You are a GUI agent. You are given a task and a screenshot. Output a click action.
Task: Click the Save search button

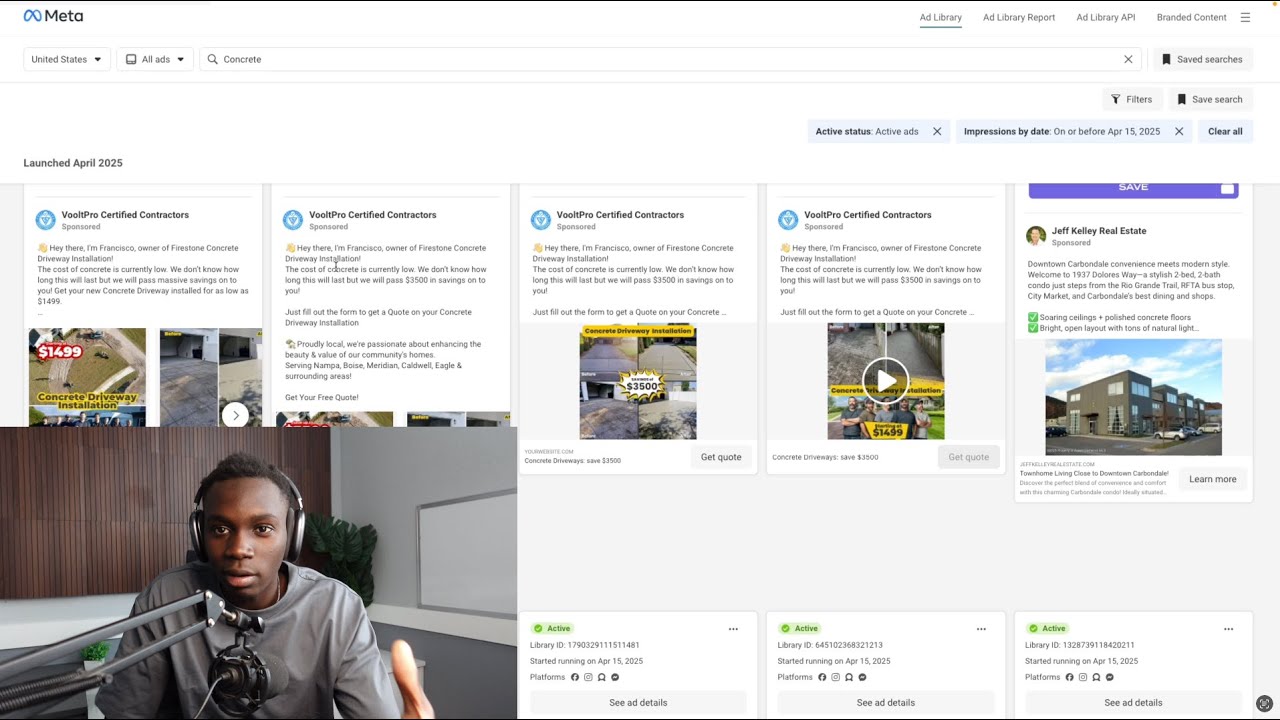(x=1210, y=99)
